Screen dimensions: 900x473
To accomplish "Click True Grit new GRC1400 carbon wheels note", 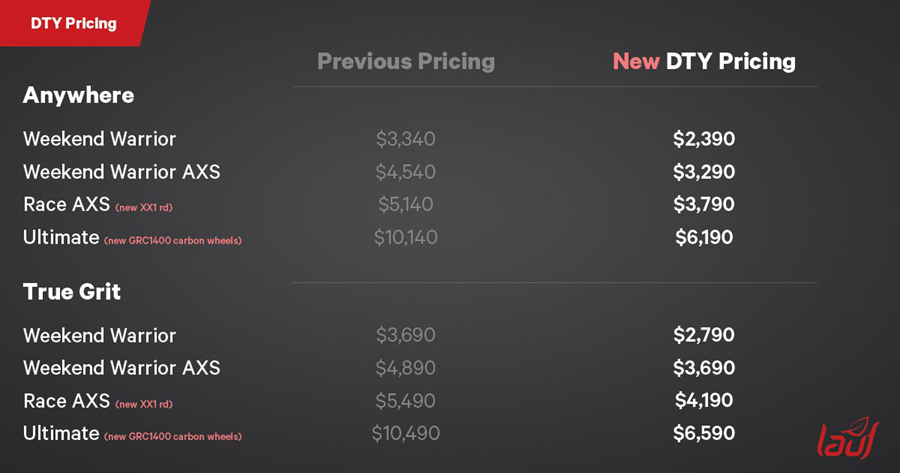I will (x=173, y=437).
